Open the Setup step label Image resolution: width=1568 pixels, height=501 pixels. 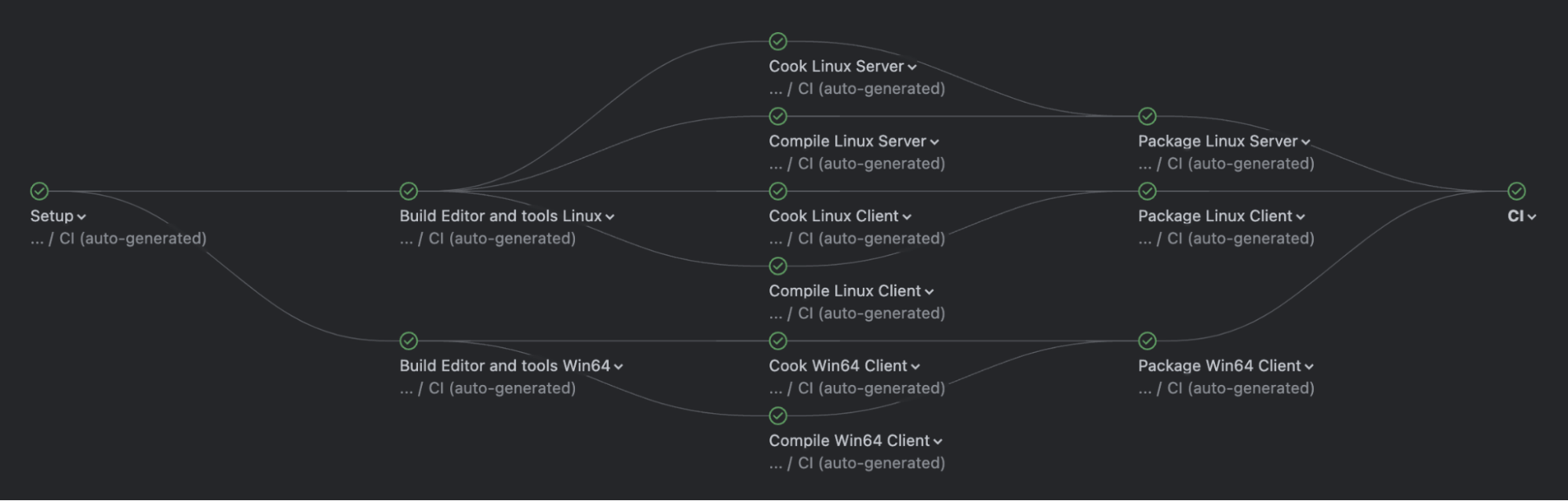coord(52,216)
